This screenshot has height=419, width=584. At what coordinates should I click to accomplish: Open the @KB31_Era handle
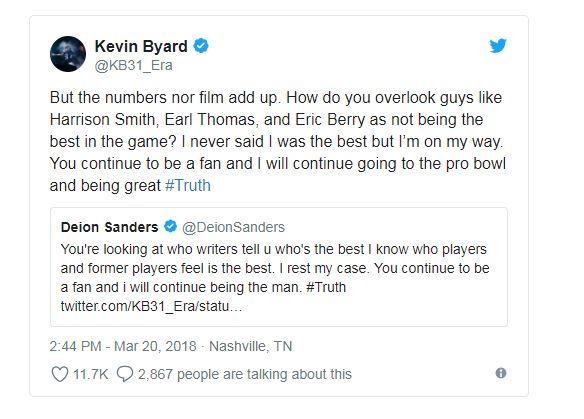pyautogui.click(x=133, y=66)
